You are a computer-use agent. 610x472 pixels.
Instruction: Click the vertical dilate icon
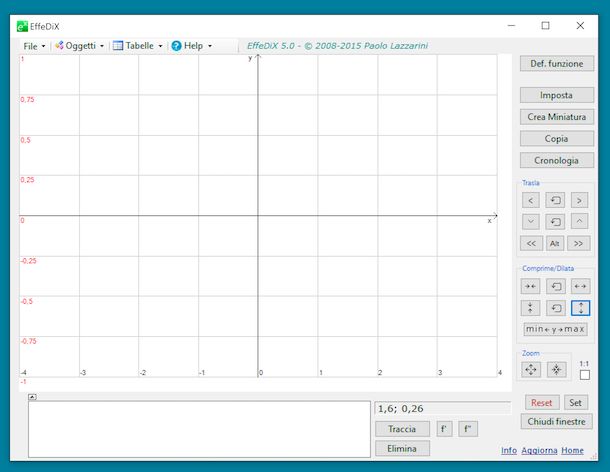point(580,308)
